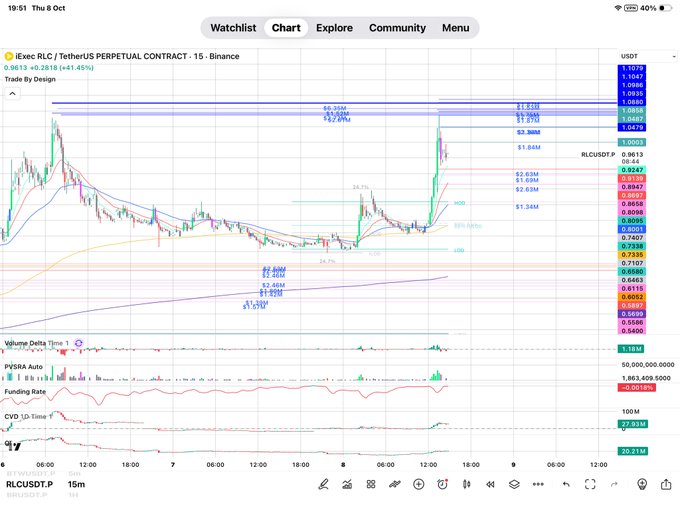Start bar replay with rewind icon
Screen dimensions: 680x510
coord(490,484)
